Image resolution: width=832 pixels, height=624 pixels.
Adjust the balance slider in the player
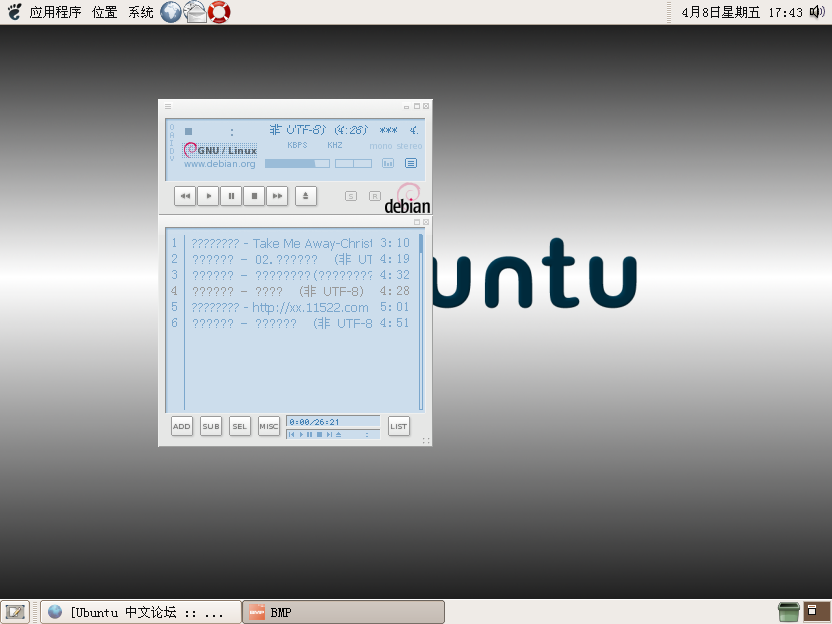353,163
